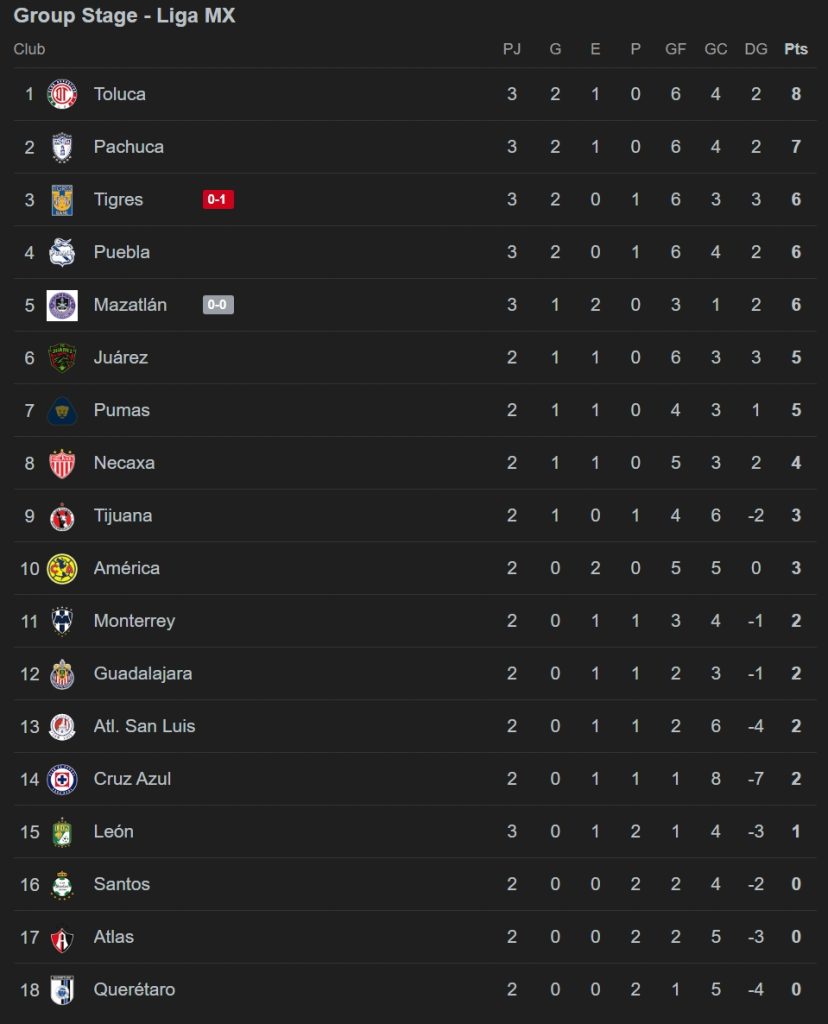Select the Querétaro team name
The height and width of the screenshot is (1024, 828).
point(134,989)
